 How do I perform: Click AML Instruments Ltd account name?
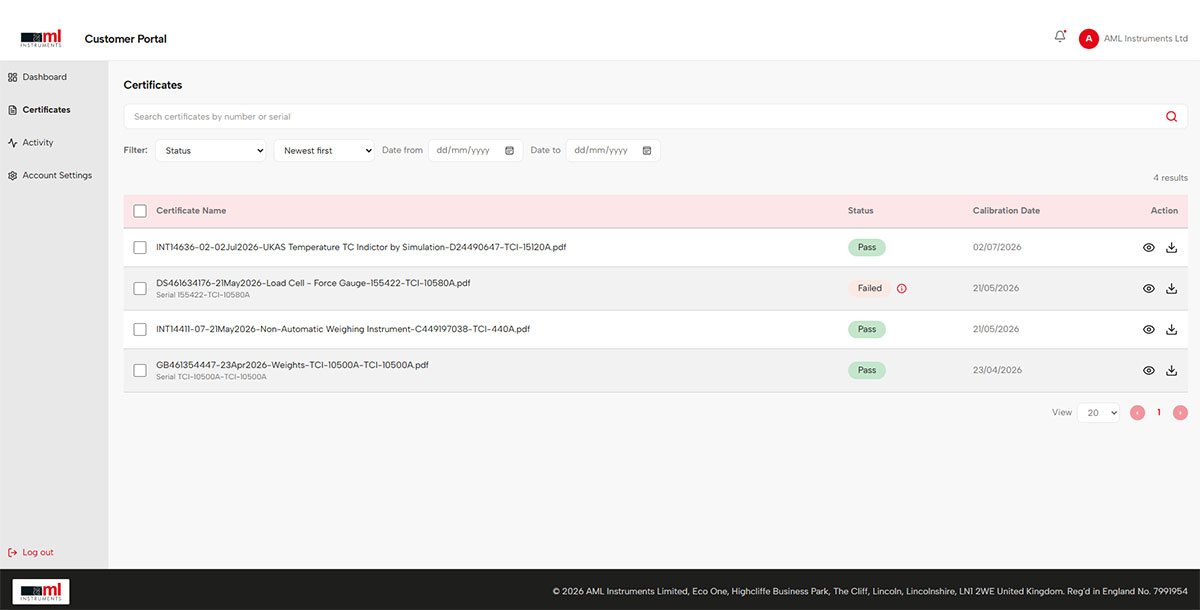tap(1146, 39)
